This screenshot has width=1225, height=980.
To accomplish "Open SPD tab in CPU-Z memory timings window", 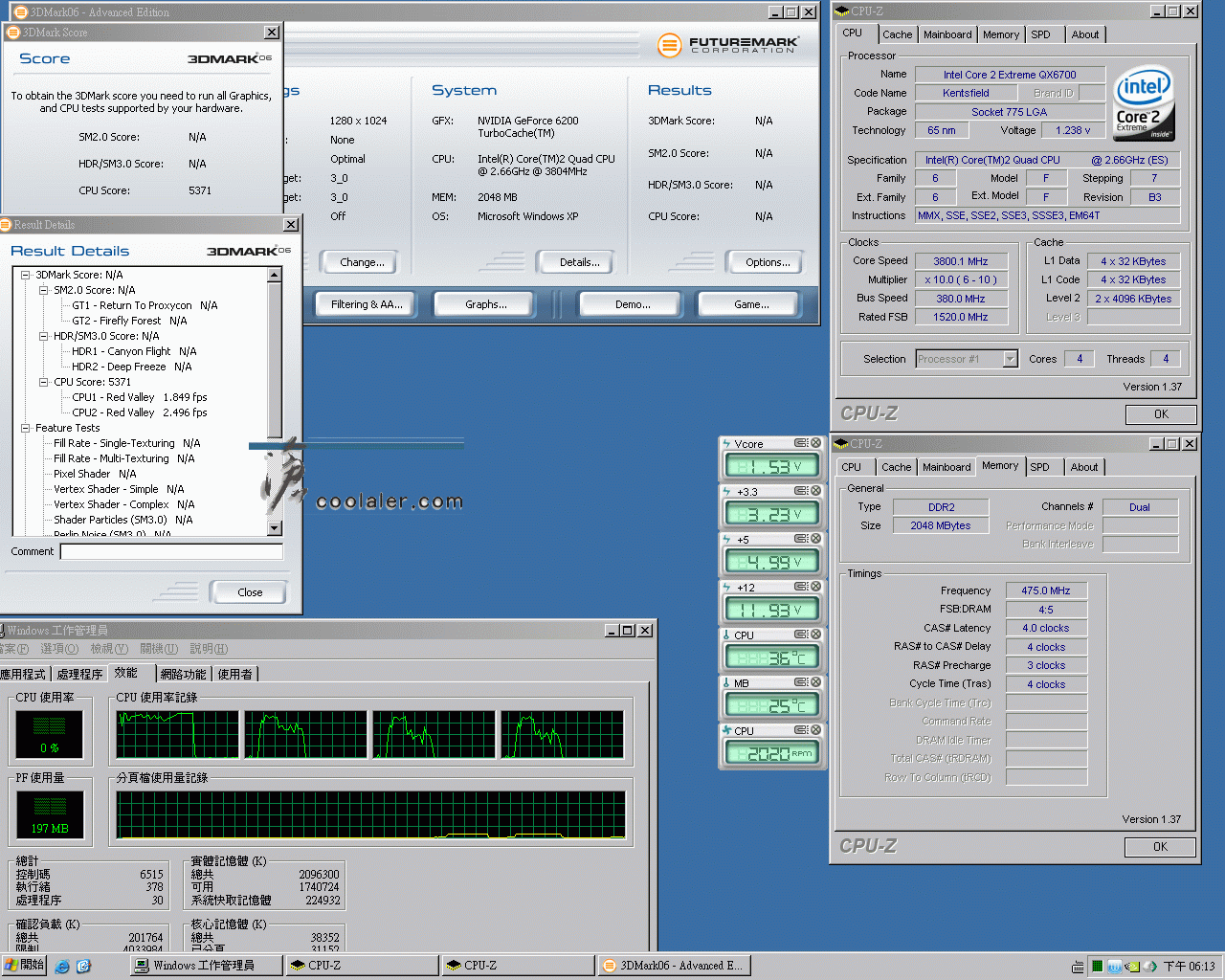I will [1039, 467].
